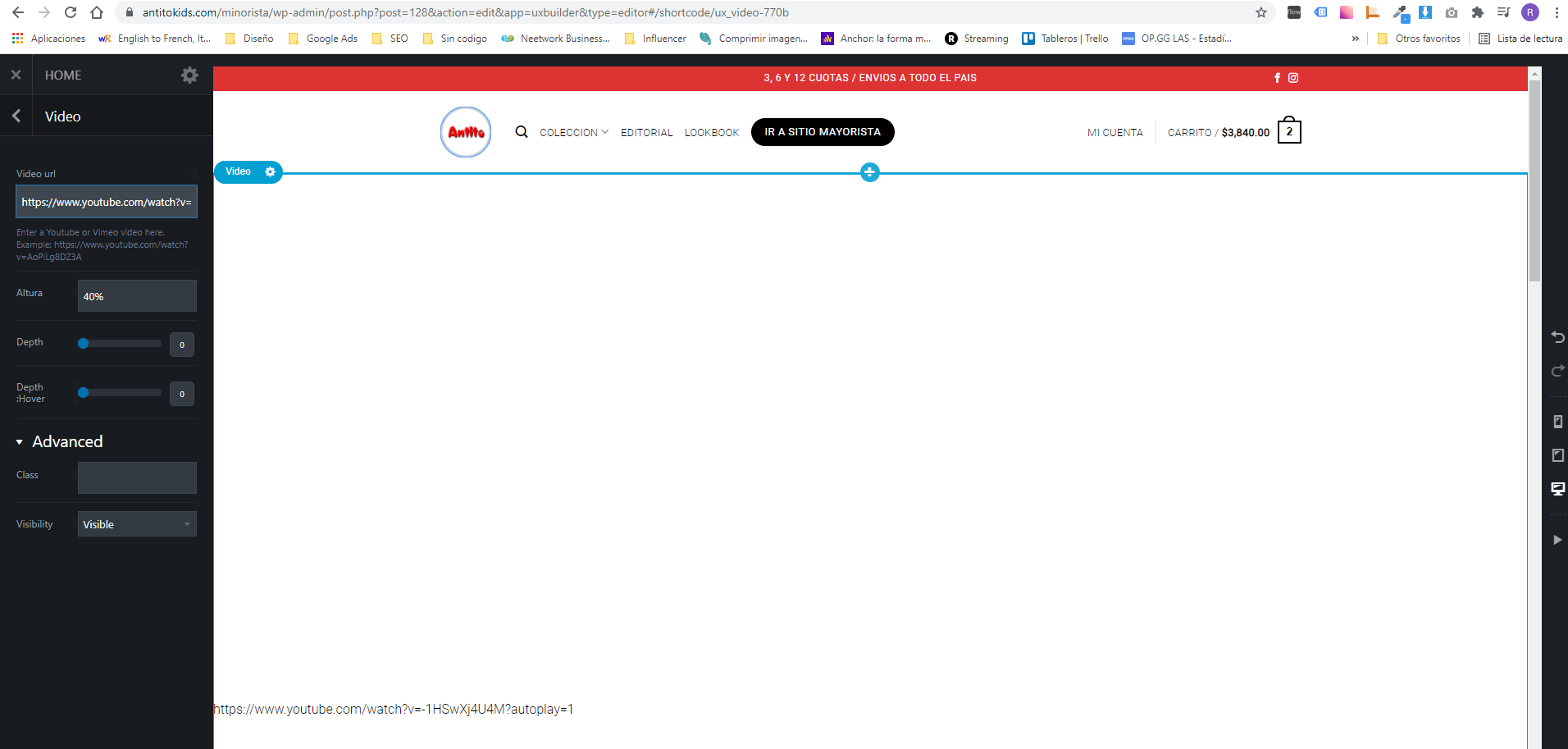Open the Flow extension icon
The image size is (1568, 749).
tap(1294, 12)
